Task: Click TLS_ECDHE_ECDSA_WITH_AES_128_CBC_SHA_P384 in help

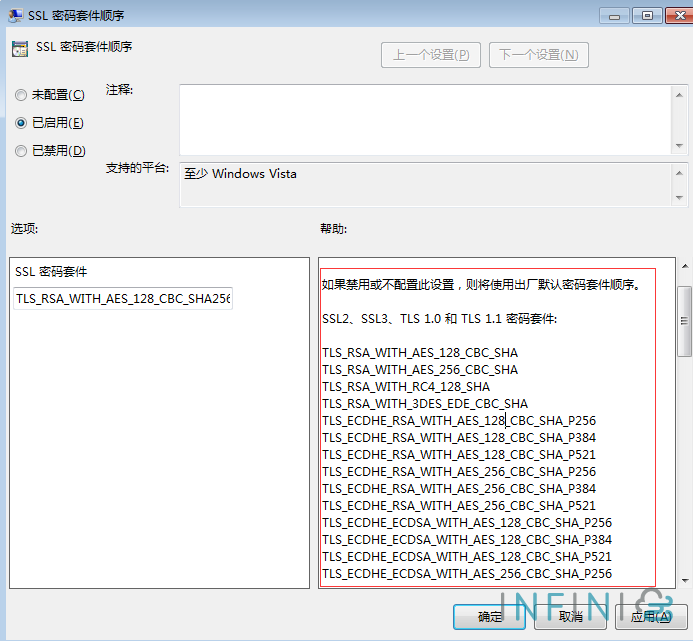Action: (467, 539)
